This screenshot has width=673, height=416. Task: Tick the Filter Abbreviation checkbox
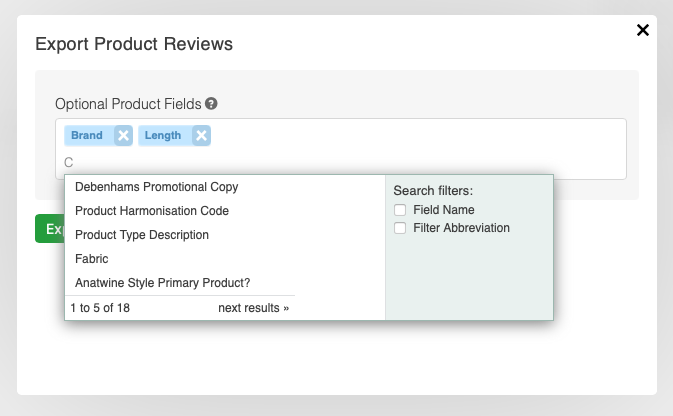(400, 228)
